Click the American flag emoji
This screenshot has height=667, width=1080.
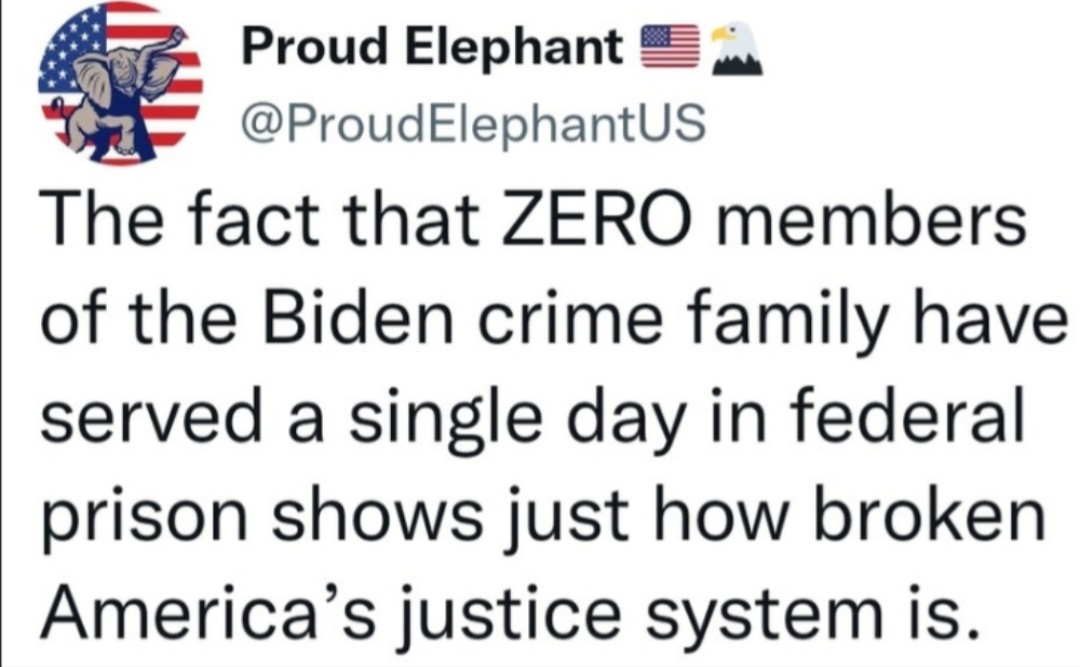669,47
